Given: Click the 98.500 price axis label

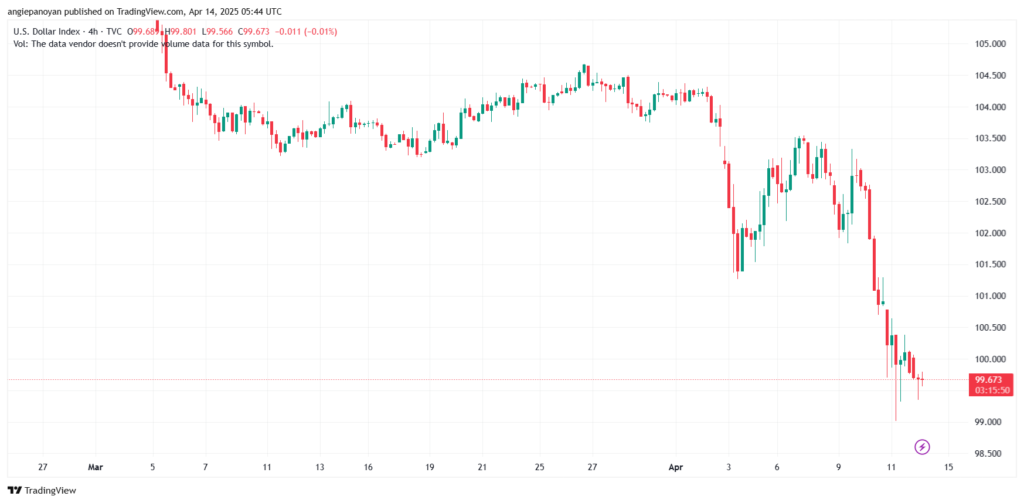Looking at the screenshot, I should [x=989, y=454].
